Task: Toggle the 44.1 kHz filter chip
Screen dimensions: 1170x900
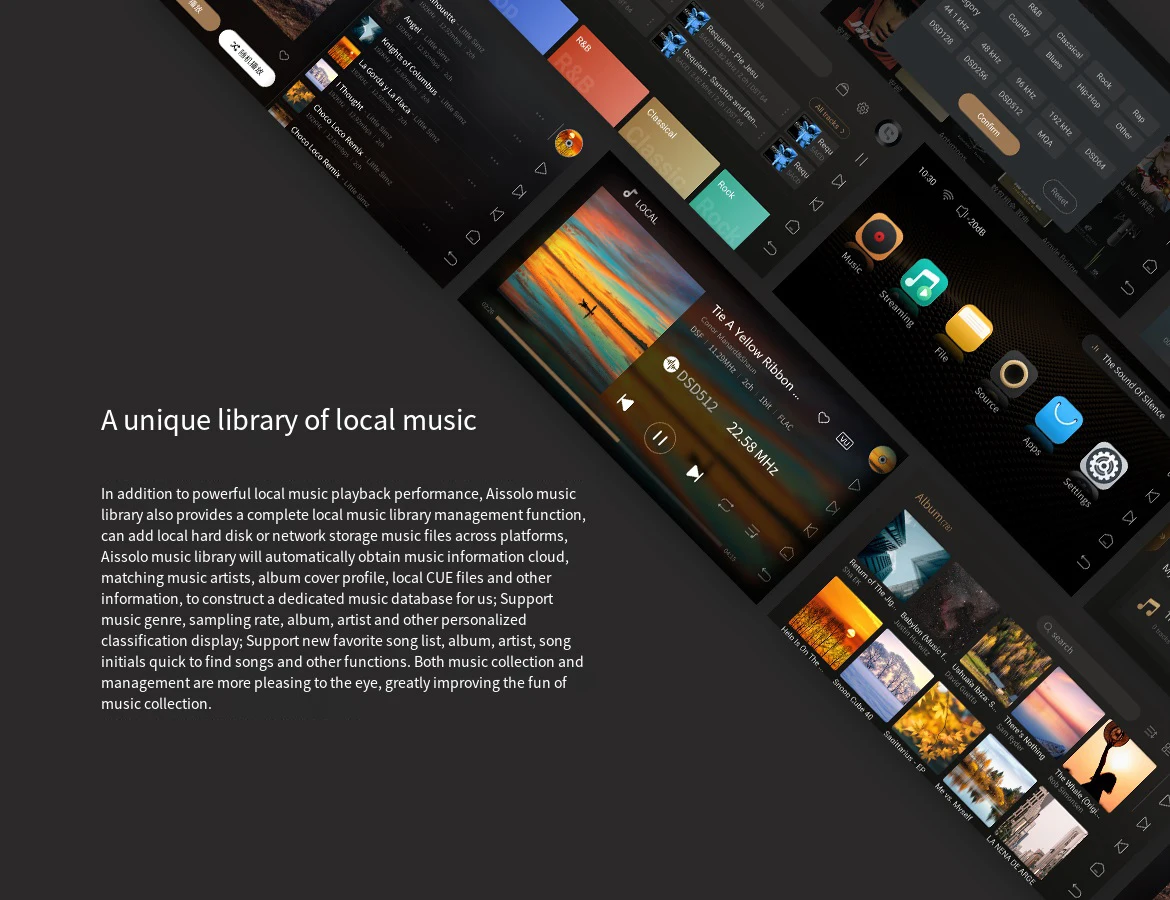Action: [956, 19]
